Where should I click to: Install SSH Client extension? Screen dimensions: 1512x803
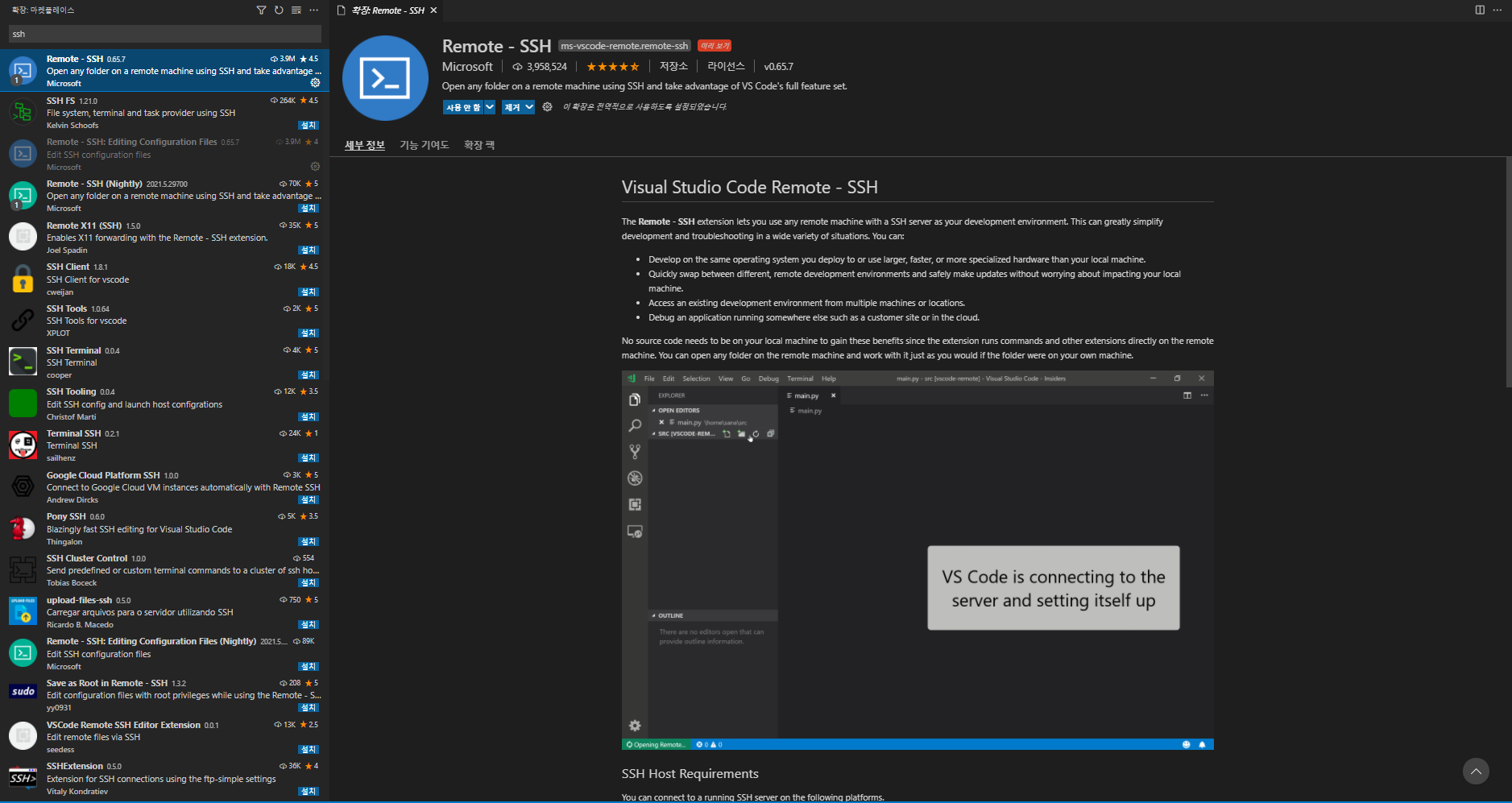(309, 292)
